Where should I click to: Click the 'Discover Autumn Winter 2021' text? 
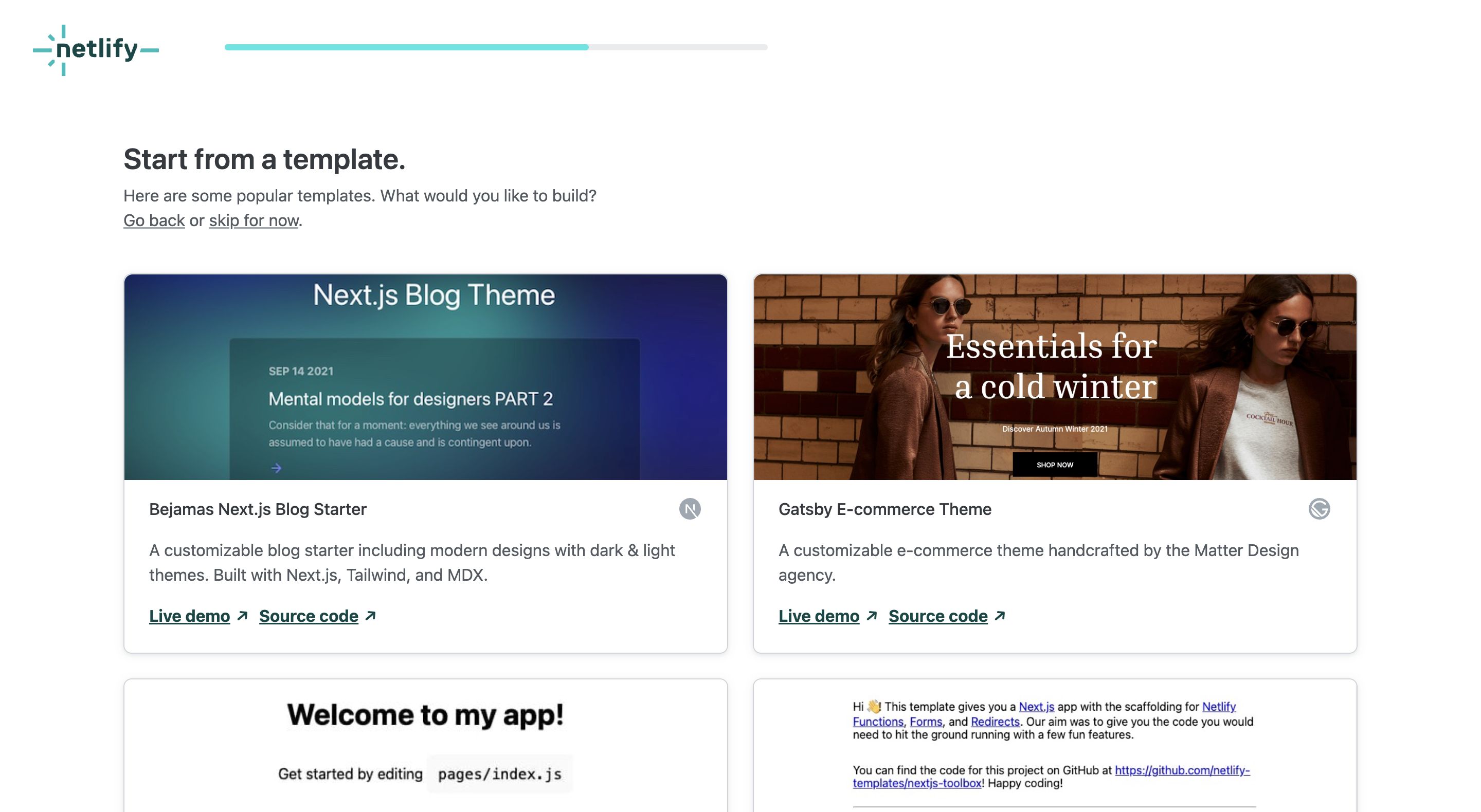[x=1054, y=429]
